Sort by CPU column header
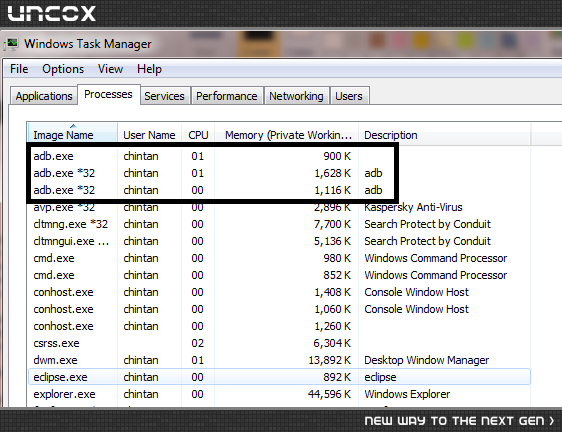The height and width of the screenshot is (432, 562). tap(198, 135)
